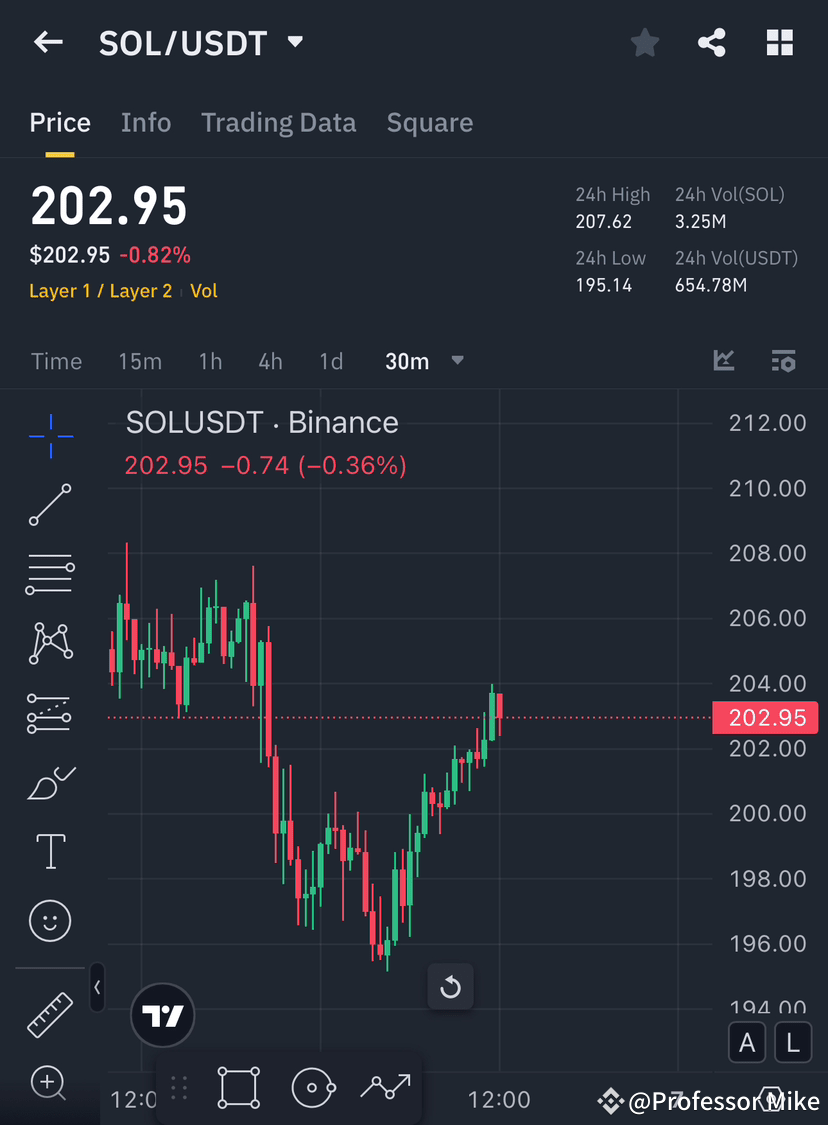Open the chart share options
The image size is (828, 1125).
click(712, 42)
